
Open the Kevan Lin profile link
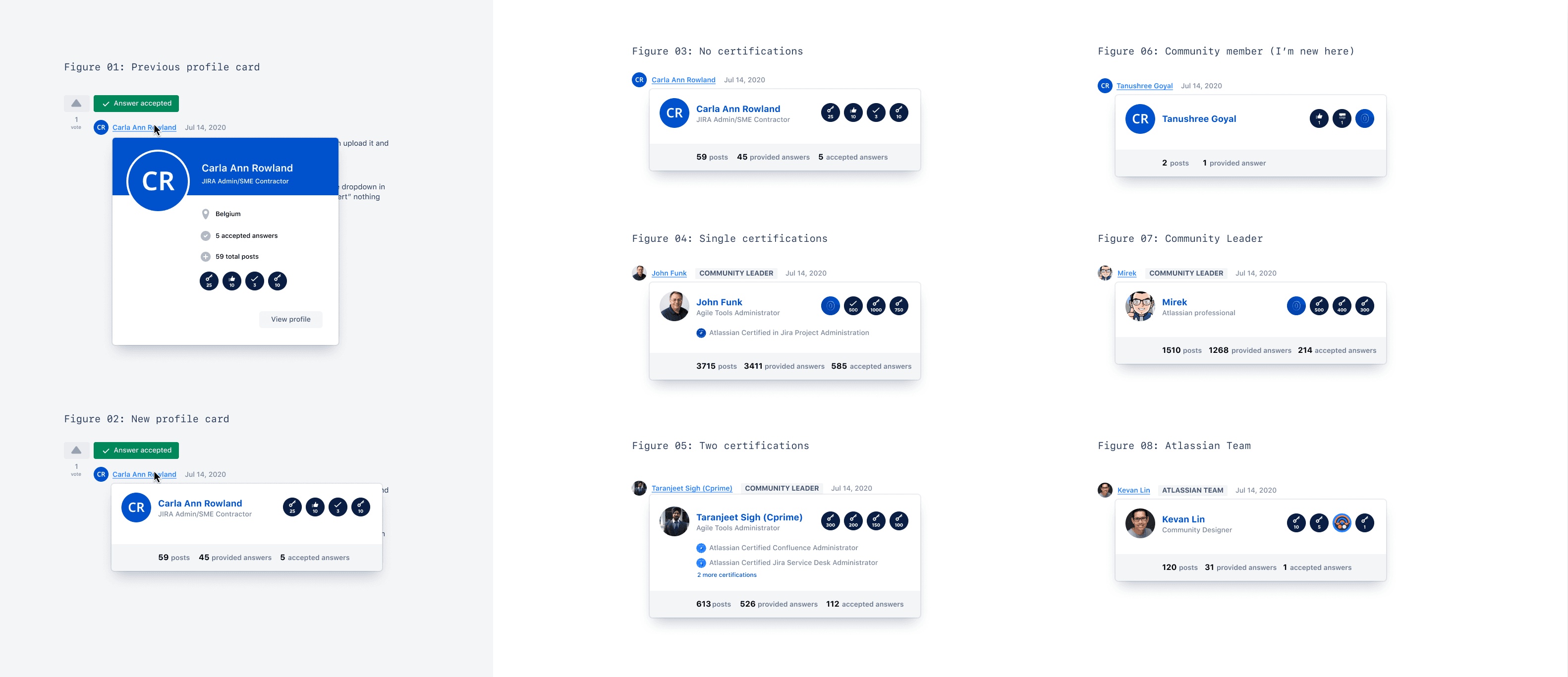pyautogui.click(x=1133, y=490)
